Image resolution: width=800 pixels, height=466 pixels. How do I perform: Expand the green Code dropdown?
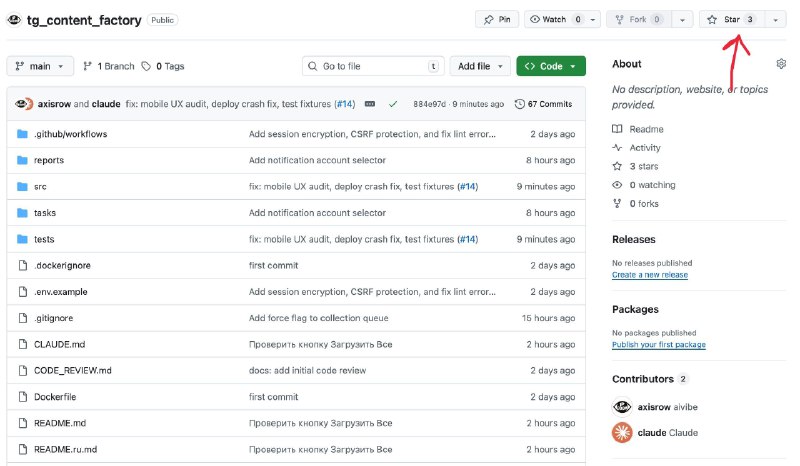click(x=551, y=66)
